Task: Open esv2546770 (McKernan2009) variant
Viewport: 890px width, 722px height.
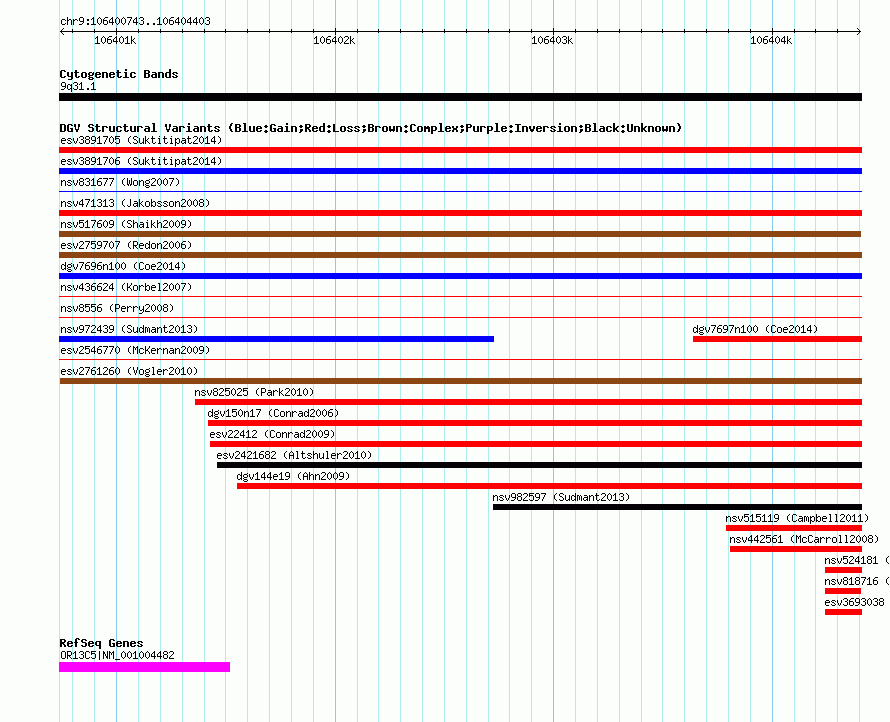Action: pyautogui.click(x=135, y=350)
